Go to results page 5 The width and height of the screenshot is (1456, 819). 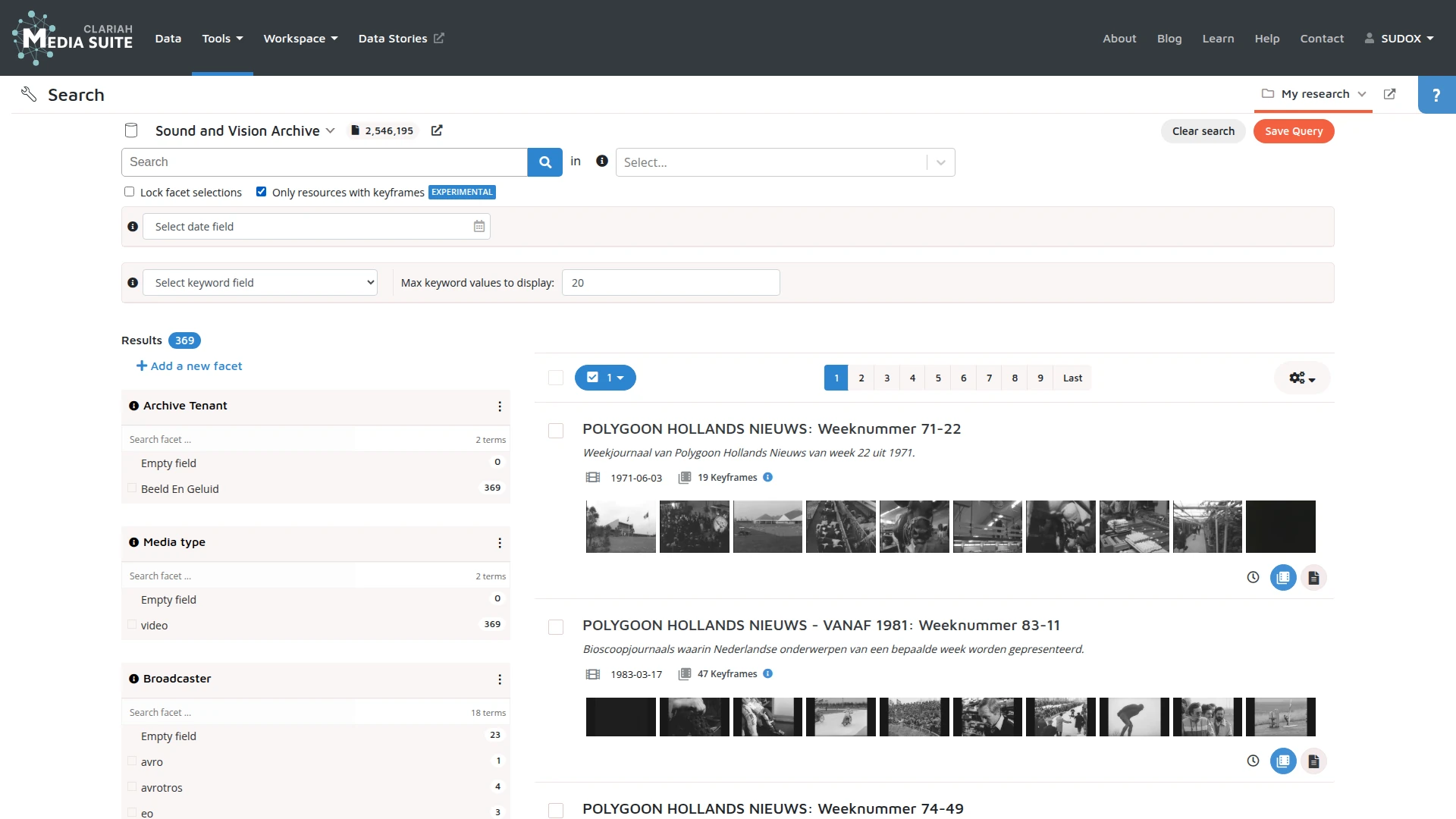point(938,378)
